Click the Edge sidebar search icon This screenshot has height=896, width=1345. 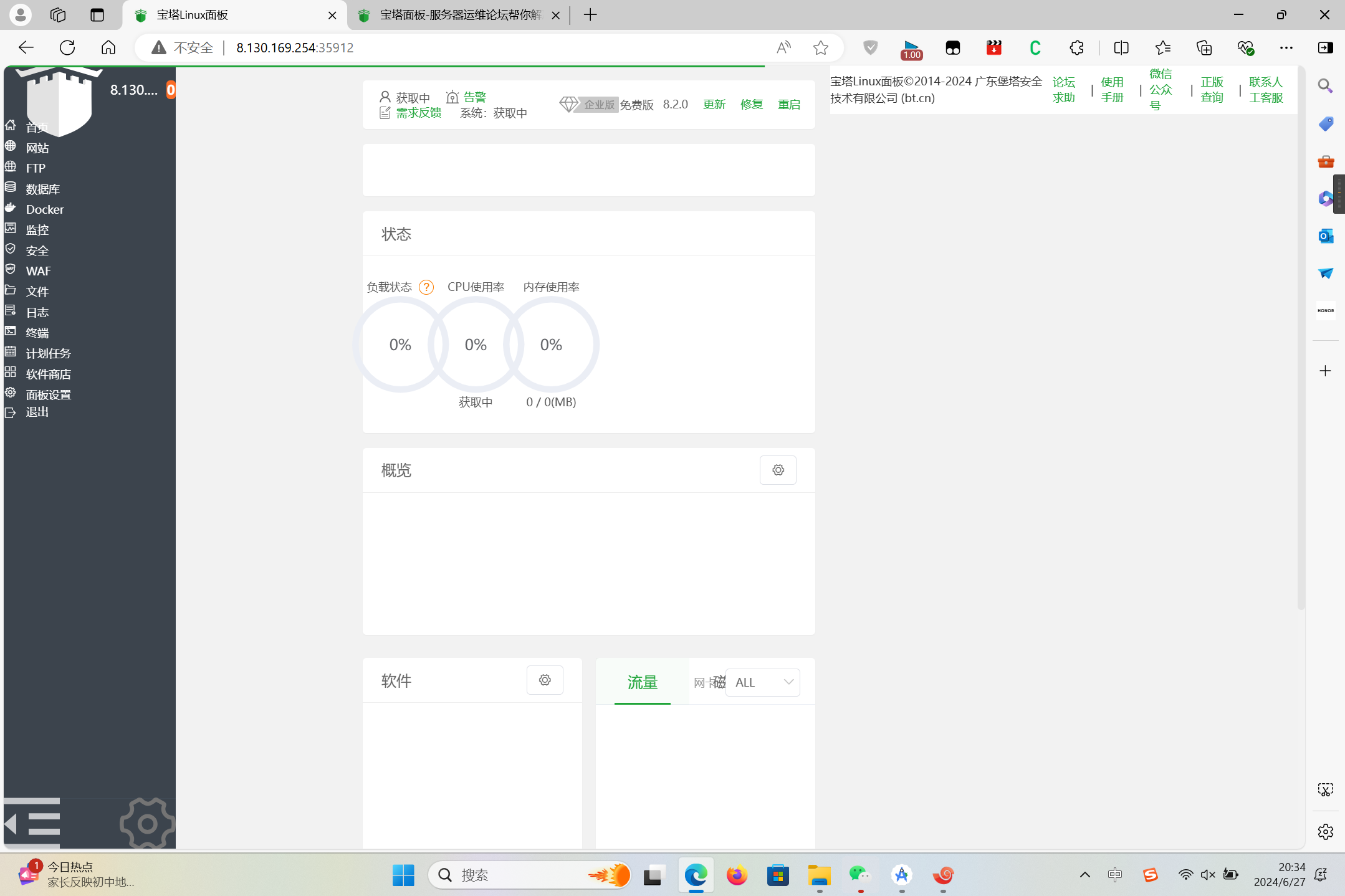[1325, 86]
